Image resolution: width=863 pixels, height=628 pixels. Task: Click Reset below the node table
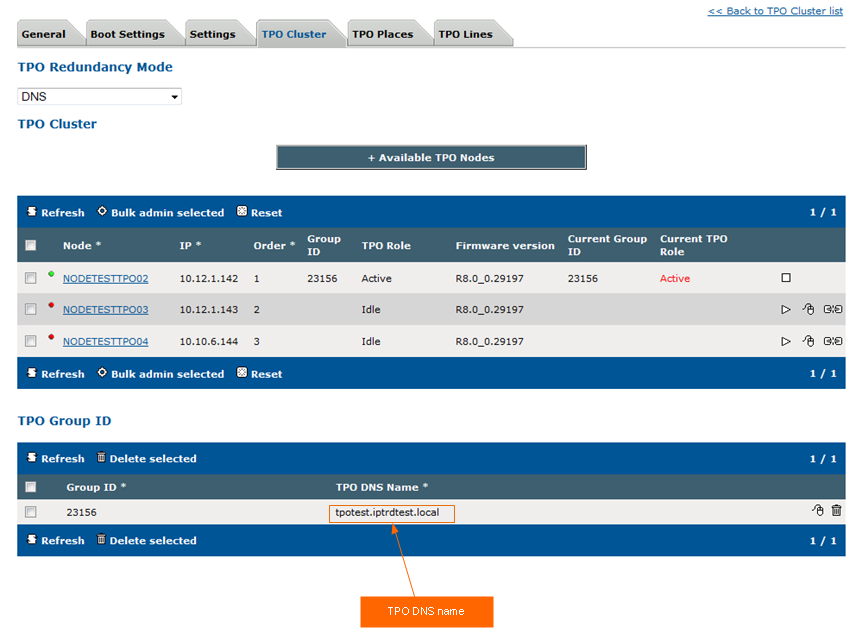pyautogui.click(x=260, y=374)
